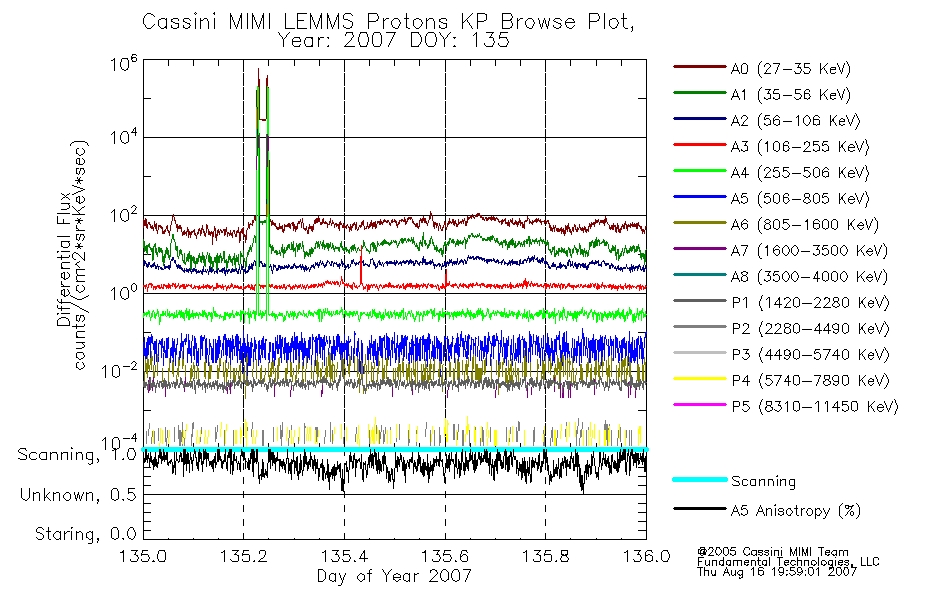950x600 pixels.
Task: Click the Scanning legend text
Action: pyautogui.click(x=763, y=482)
